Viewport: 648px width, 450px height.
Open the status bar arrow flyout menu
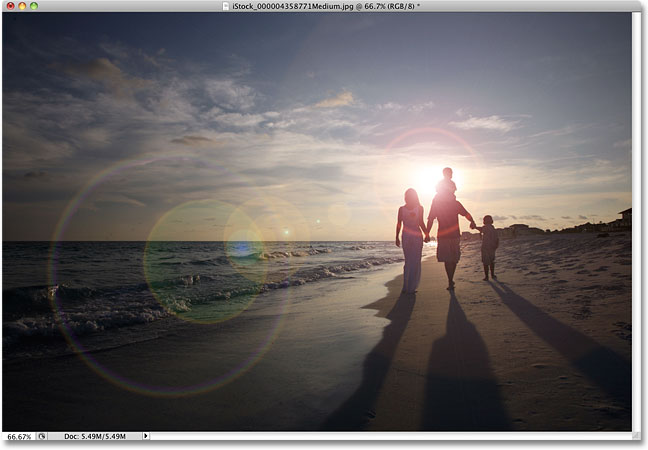click(x=145, y=436)
